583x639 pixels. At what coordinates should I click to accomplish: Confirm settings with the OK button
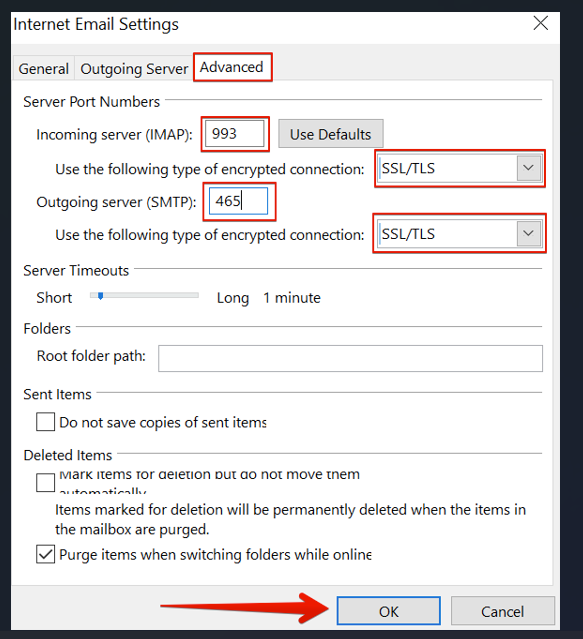pos(389,611)
